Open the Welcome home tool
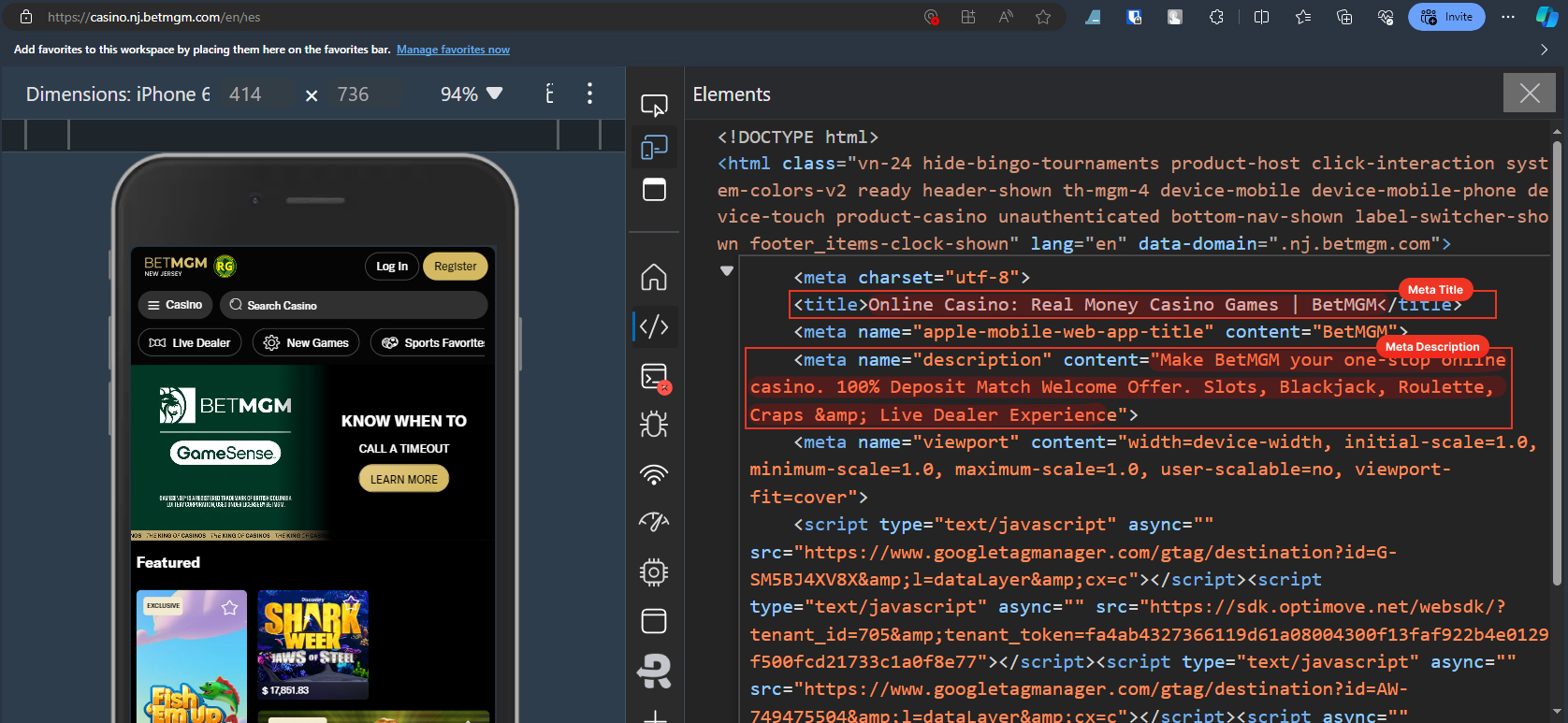 654,278
